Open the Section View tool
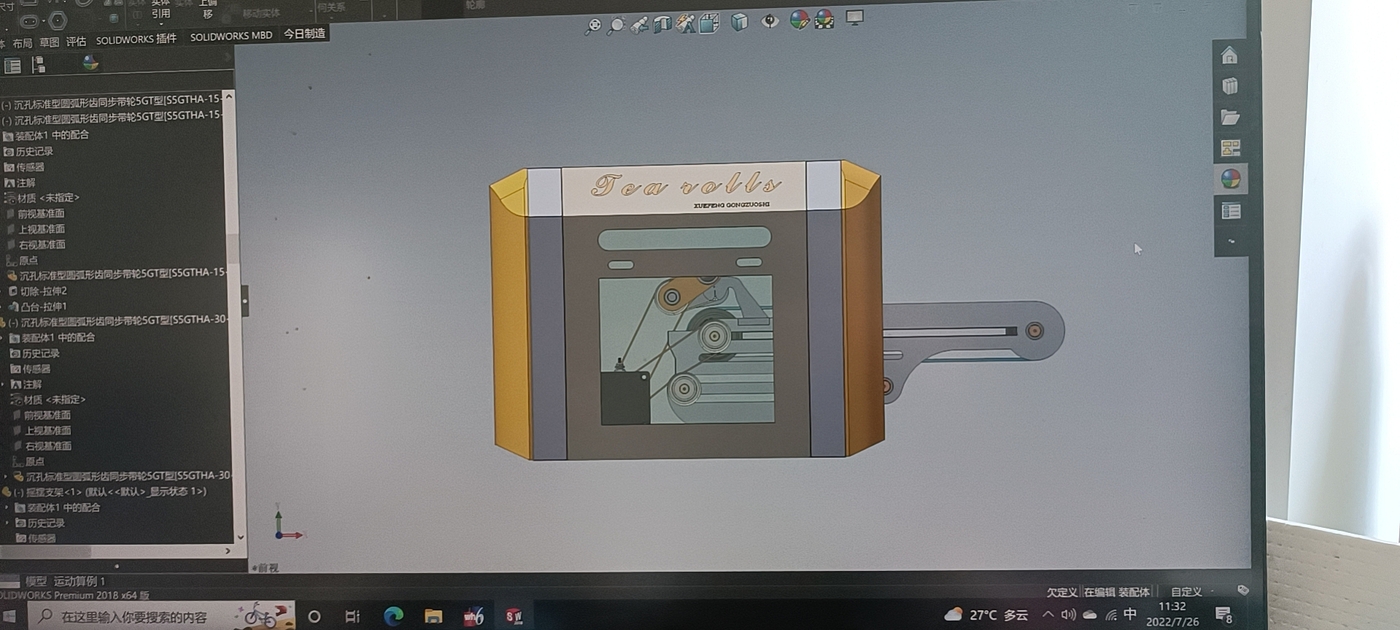1400x630 pixels. pos(662,24)
